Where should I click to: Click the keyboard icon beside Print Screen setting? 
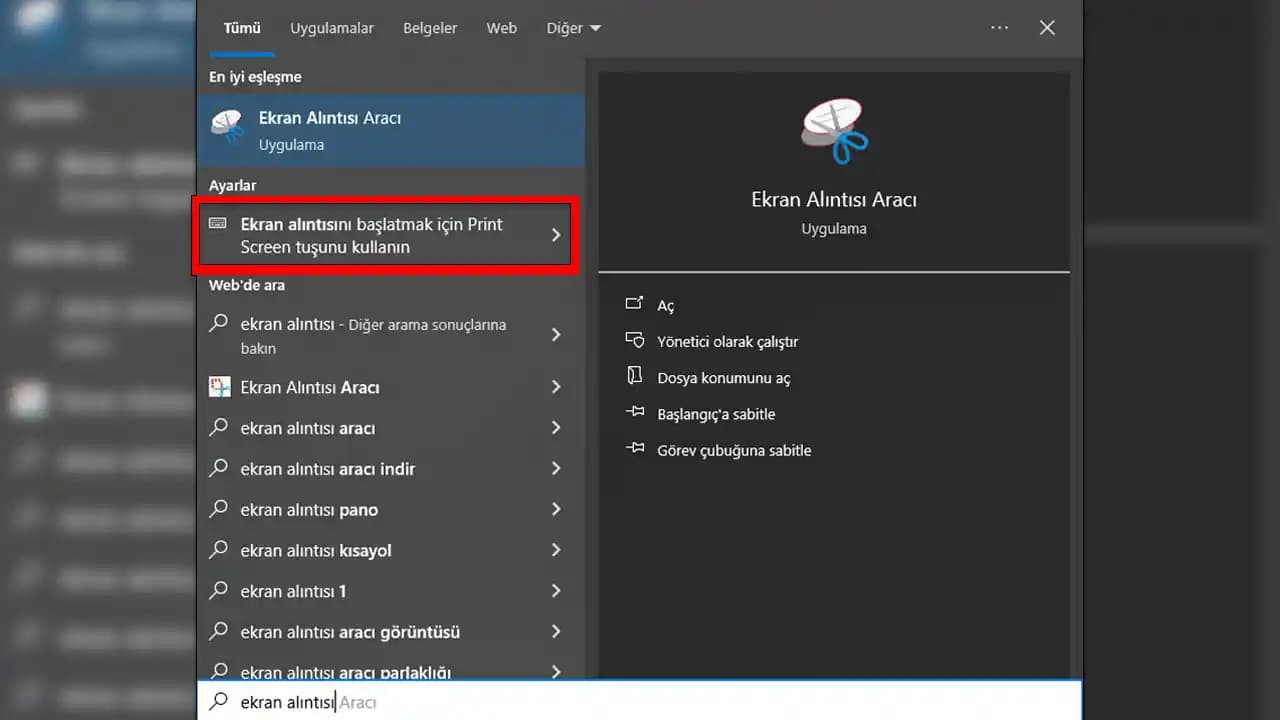pyautogui.click(x=218, y=224)
